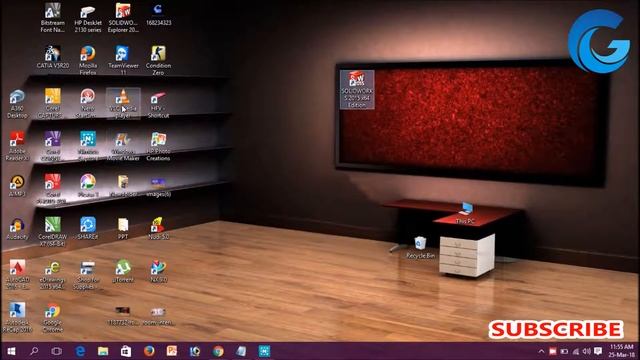
Task: Open the A360 Desktop shortcut
Action: [x=17, y=104]
